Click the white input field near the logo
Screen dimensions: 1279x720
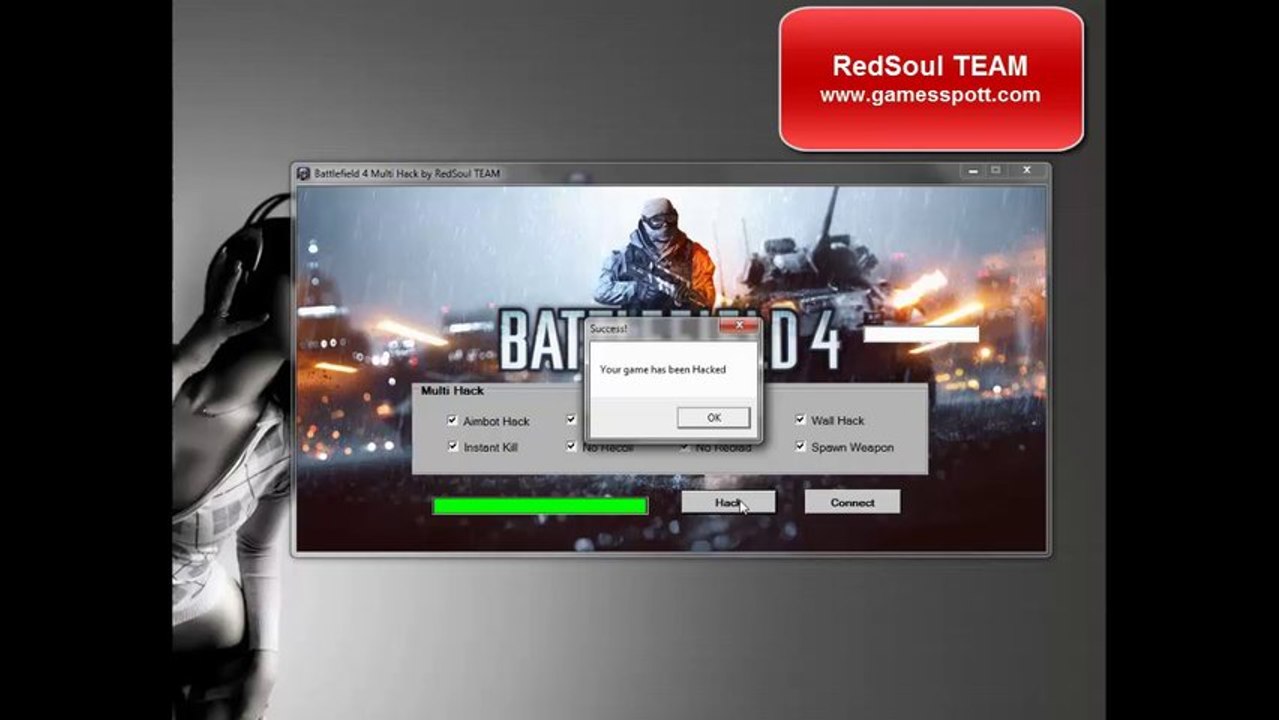921,334
